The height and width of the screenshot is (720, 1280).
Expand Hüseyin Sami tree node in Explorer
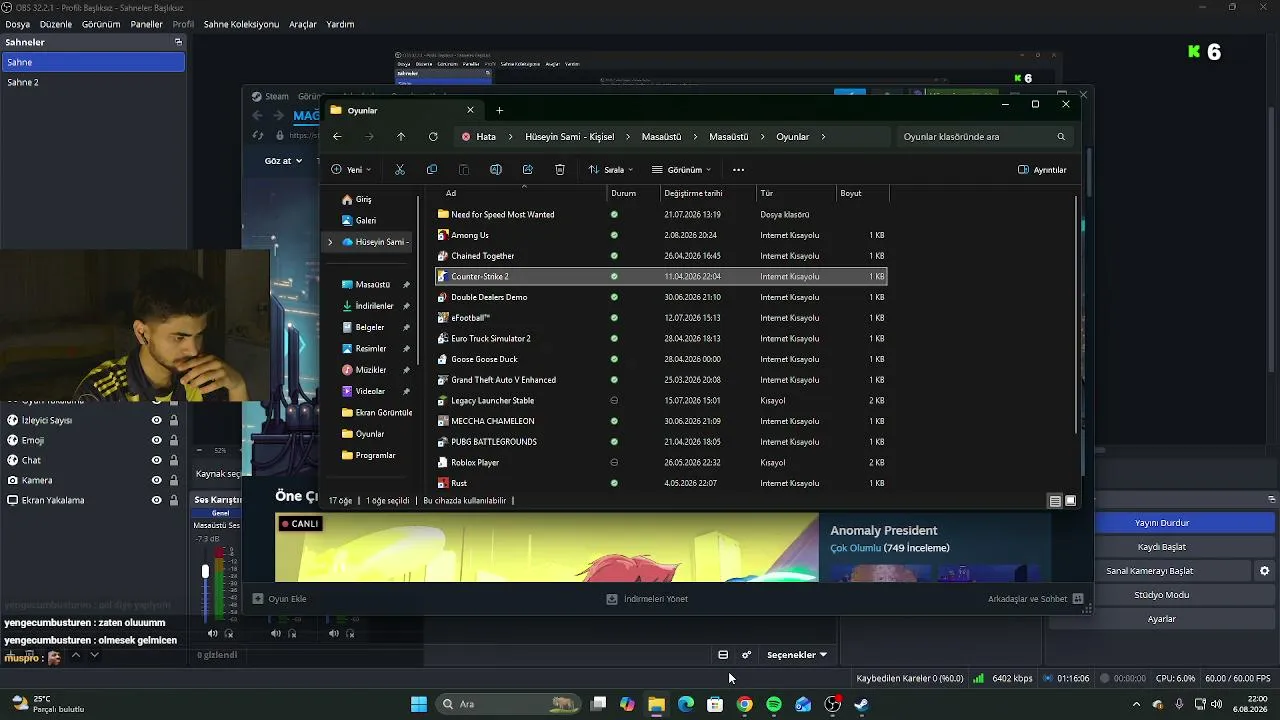click(330, 242)
